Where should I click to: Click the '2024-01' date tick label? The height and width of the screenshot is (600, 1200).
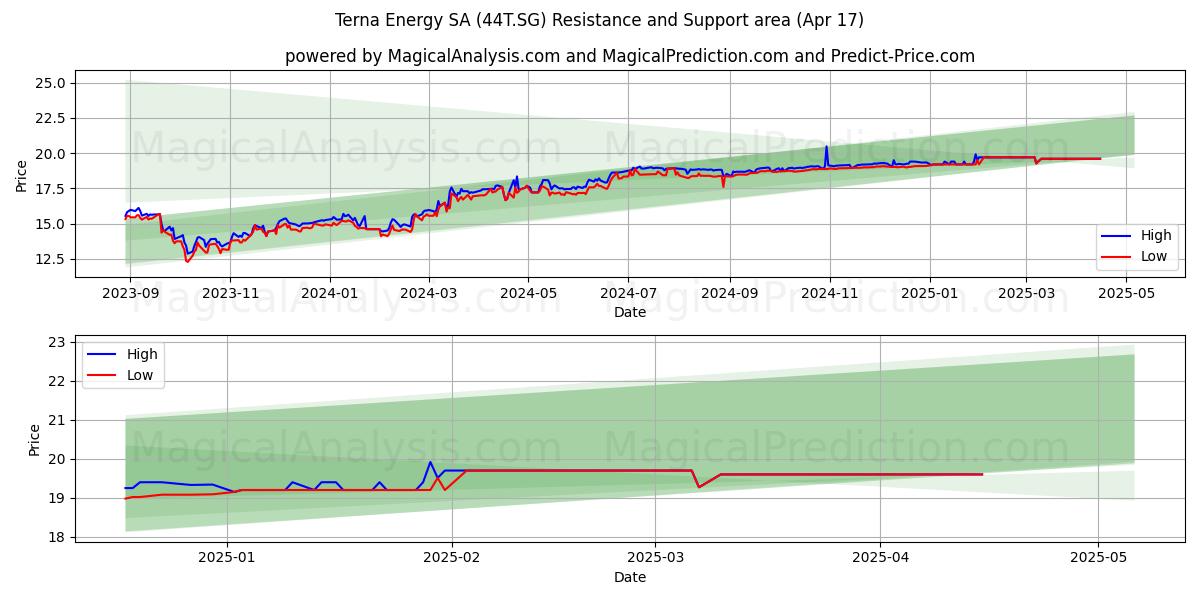click(x=330, y=293)
